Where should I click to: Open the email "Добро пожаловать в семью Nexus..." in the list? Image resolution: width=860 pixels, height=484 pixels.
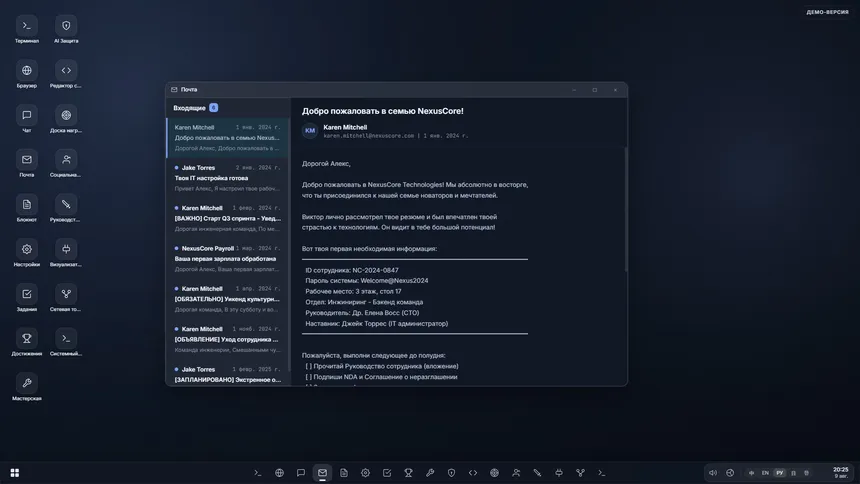pyautogui.click(x=228, y=138)
